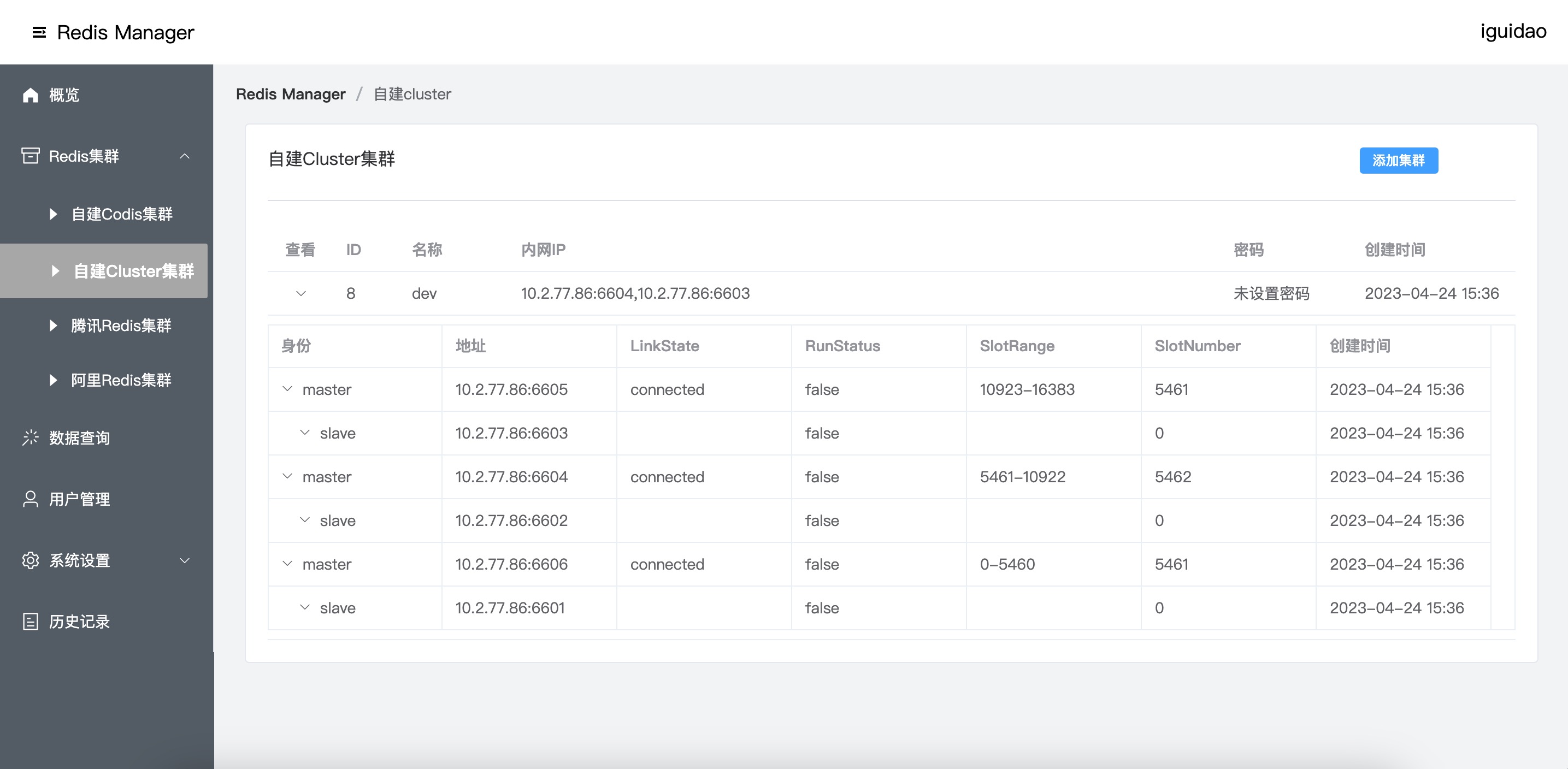The height and width of the screenshot is (769, 1568).
Task: Collapse the Redis集群 submenu arrow
Action: 185,156
